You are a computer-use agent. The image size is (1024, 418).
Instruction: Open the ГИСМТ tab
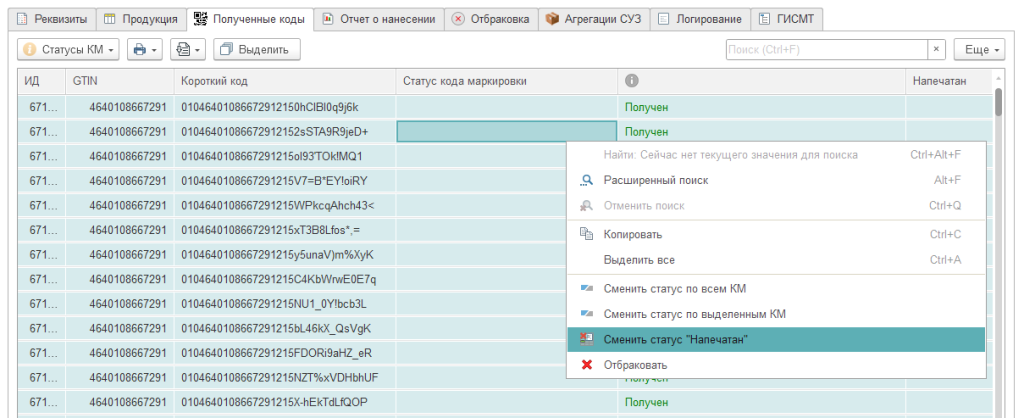[786, 19]
